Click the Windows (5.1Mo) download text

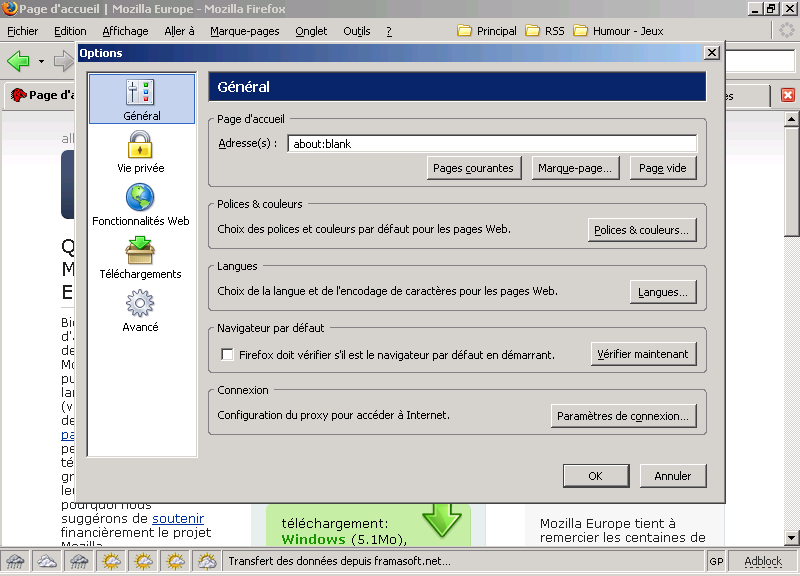pyautogui.click(x=344, y=539)
